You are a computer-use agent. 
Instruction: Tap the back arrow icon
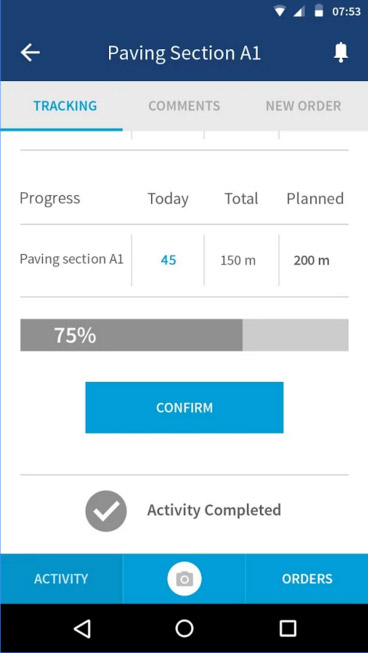30,53
